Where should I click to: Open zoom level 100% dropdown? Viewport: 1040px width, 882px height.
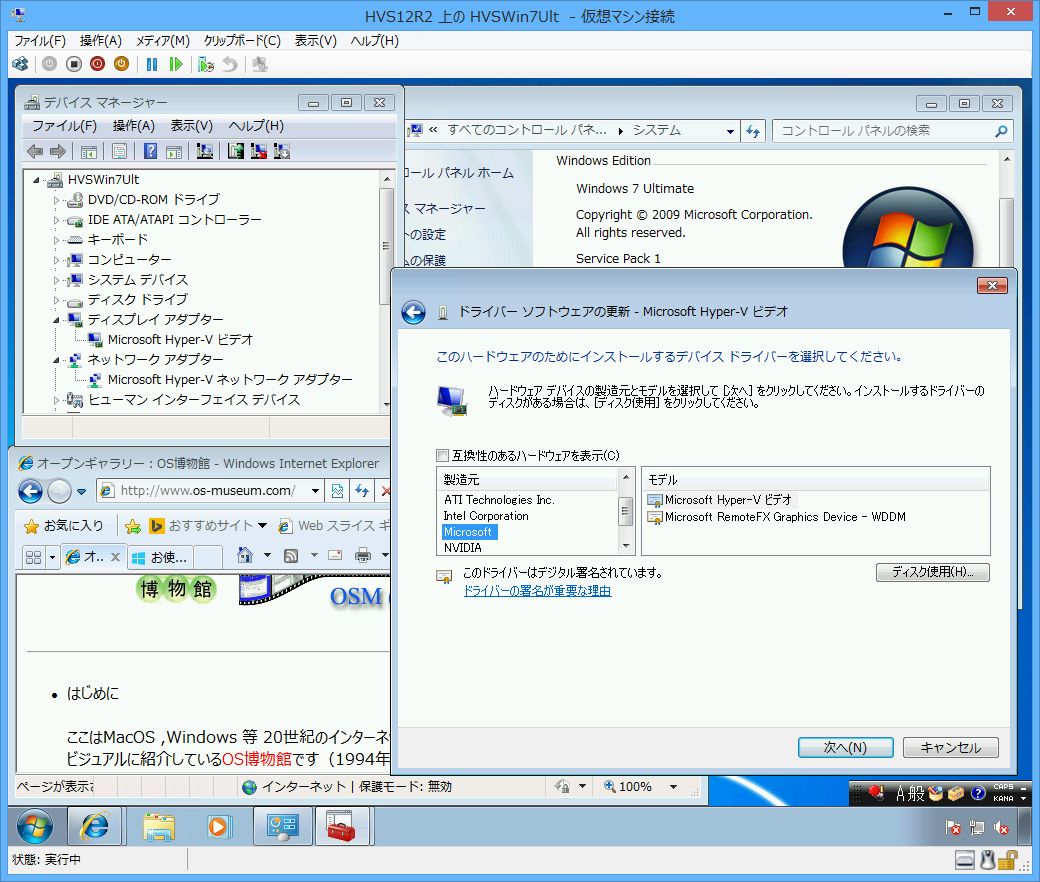(x=673, y=787)
